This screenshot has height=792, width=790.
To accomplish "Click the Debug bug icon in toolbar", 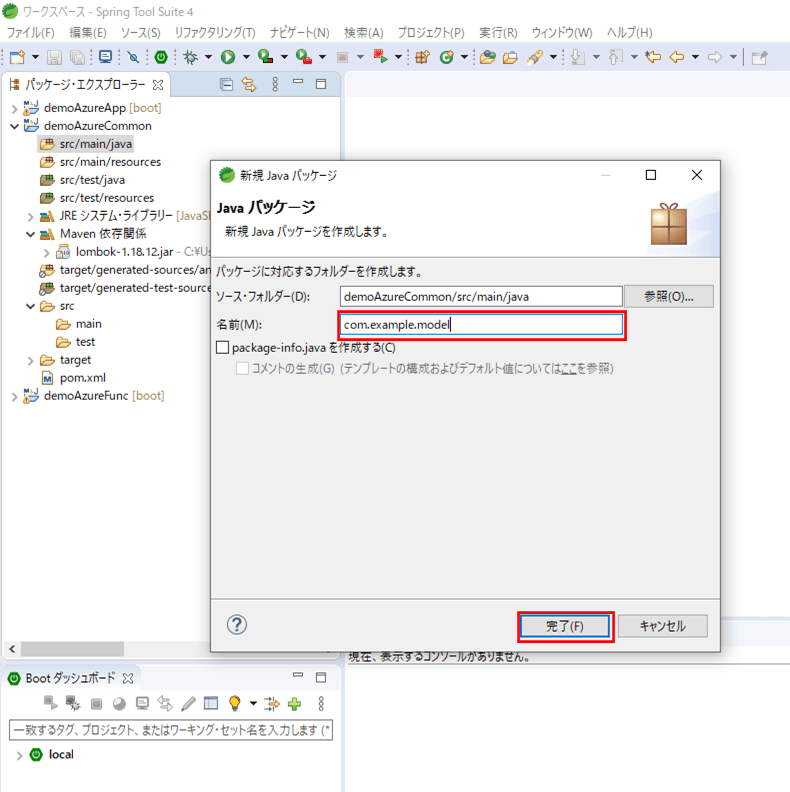I will click(x=191, y=57).
